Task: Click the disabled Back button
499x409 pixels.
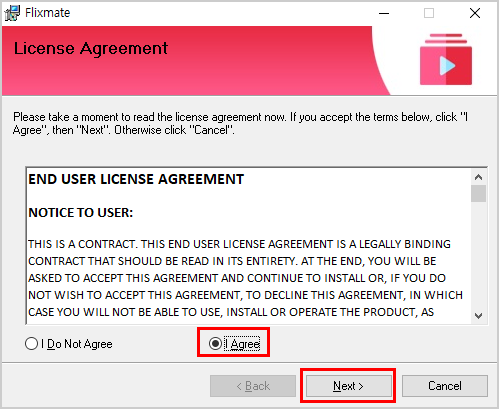Action: pos(253,386)
